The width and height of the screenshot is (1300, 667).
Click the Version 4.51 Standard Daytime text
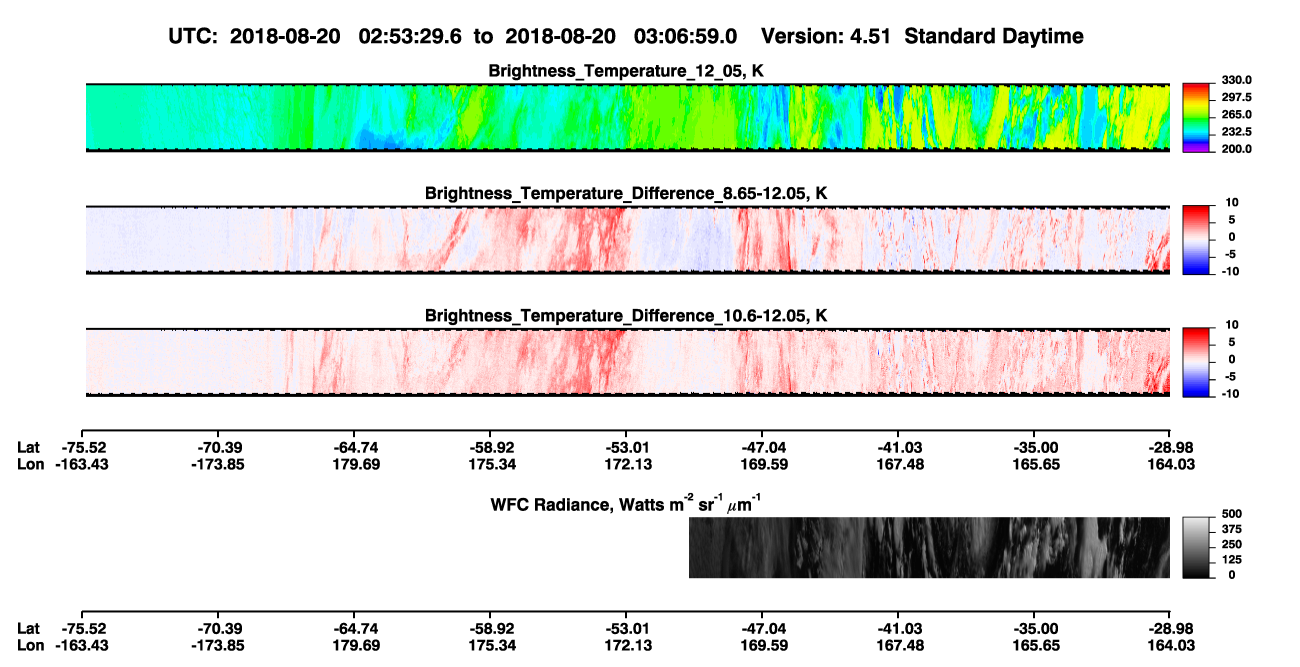922,36
